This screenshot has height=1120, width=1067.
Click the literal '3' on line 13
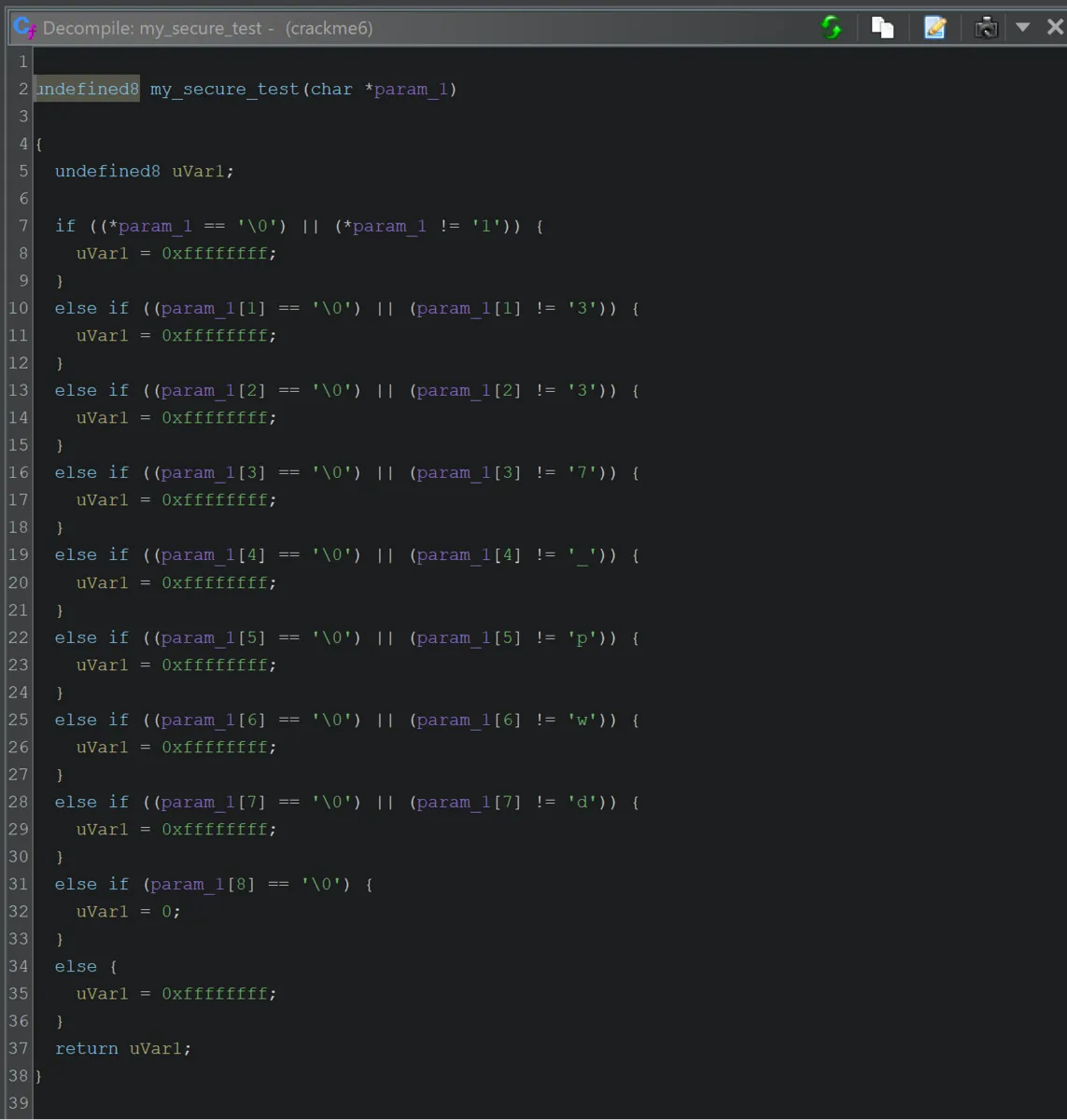[x=582, y=390]
